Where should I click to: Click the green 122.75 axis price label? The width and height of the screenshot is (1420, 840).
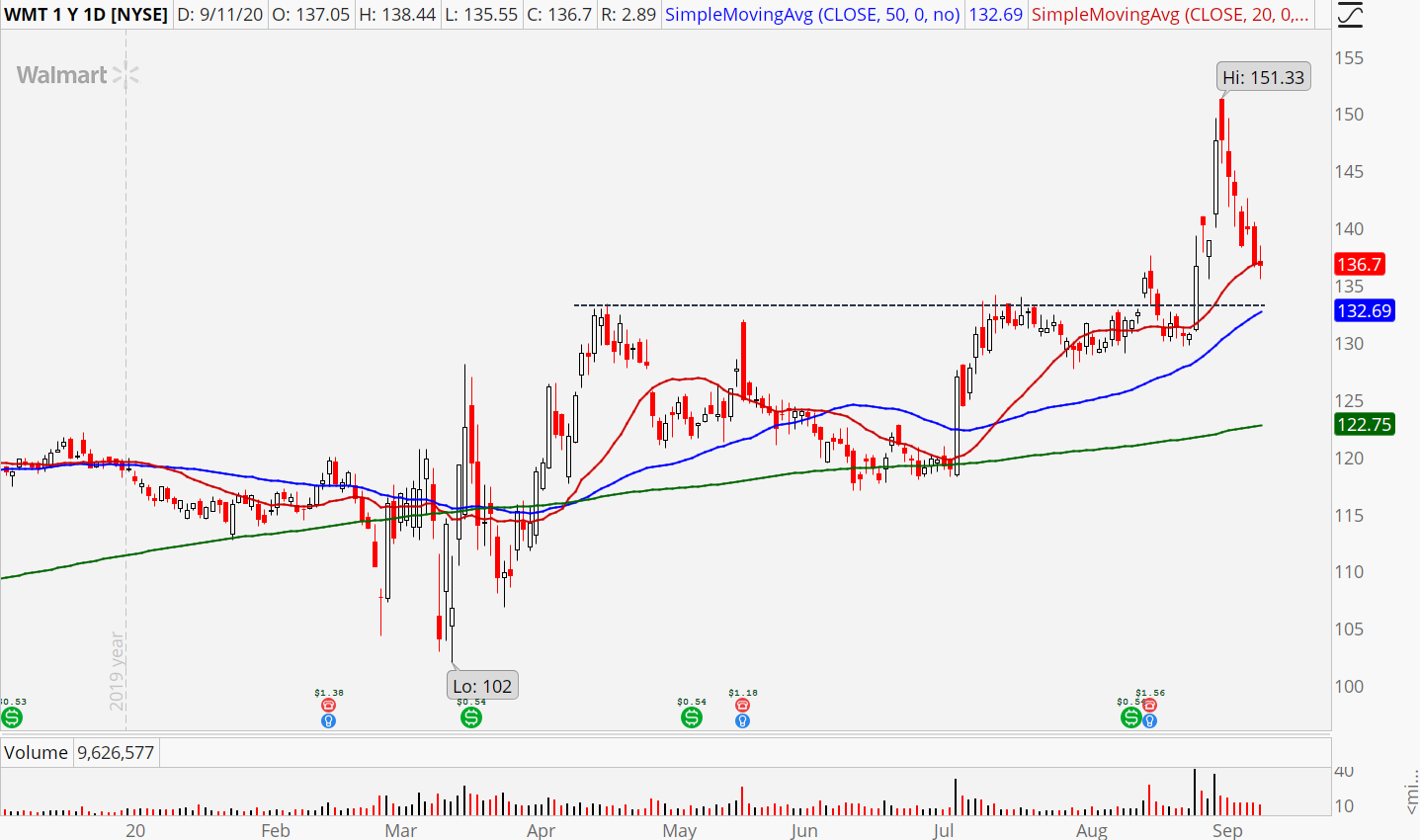tap(1364, 424)
